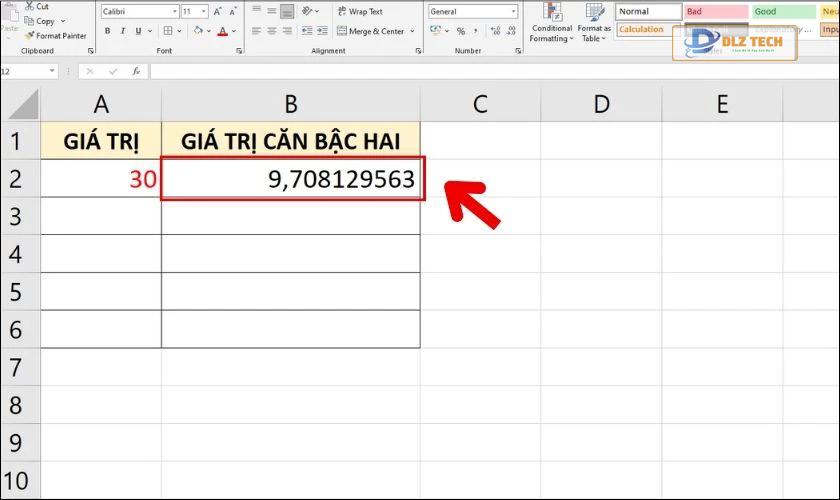The height and width of the screenshot is (500, 840).
Task: Click Decrease Indent icon
Action: coord(307,31)
